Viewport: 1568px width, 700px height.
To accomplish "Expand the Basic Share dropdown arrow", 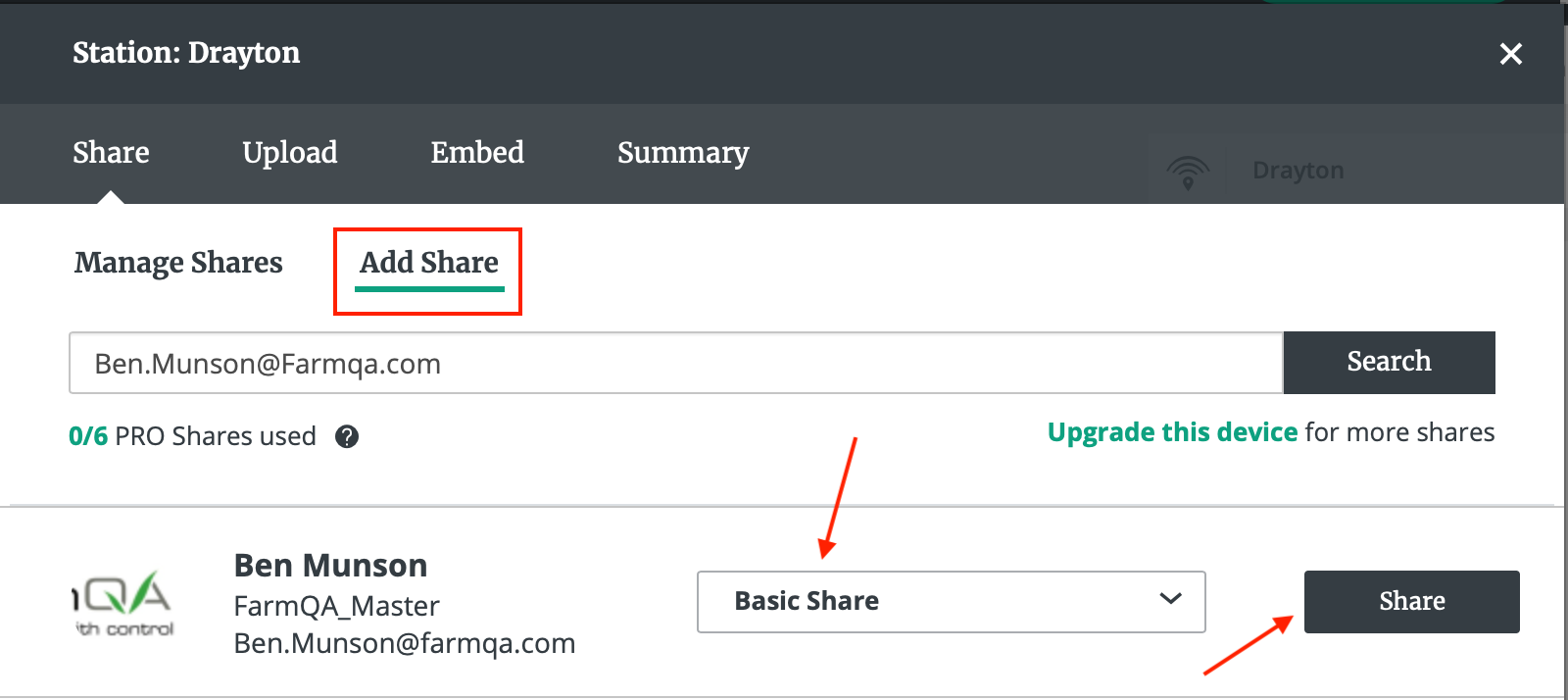I will click(1170, 599).
